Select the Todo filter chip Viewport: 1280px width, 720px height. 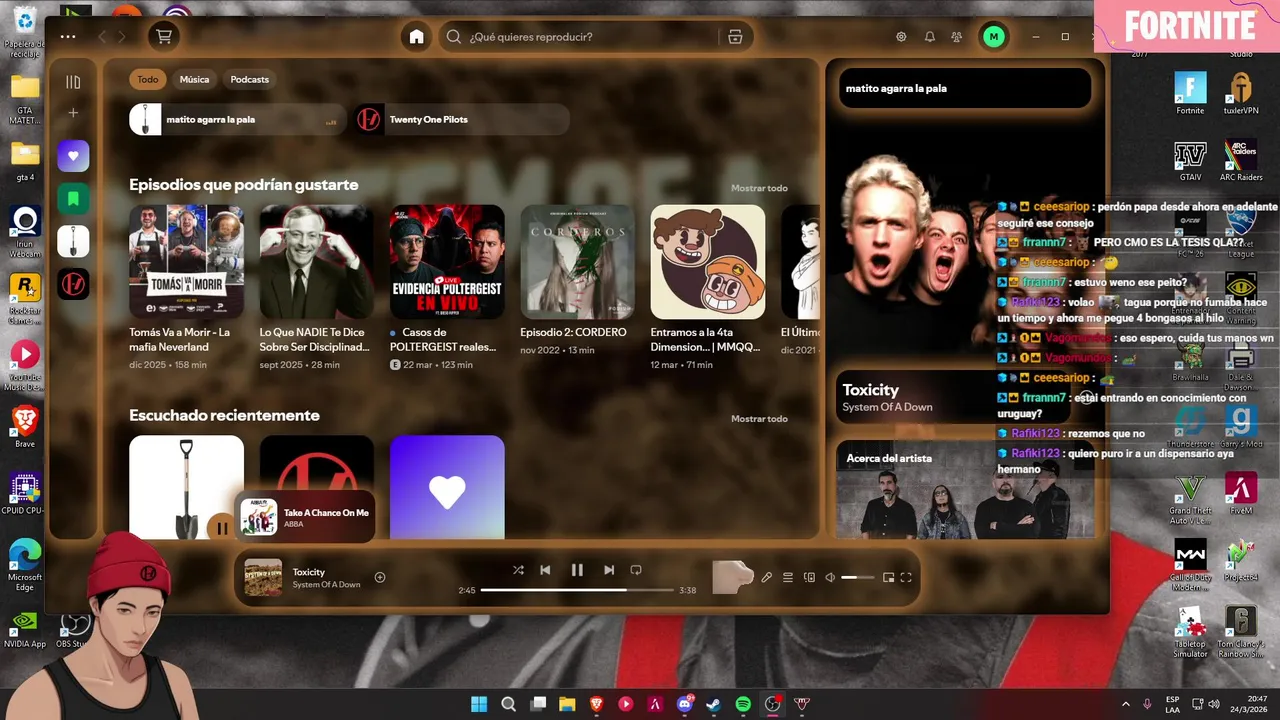tap(148, 79)
